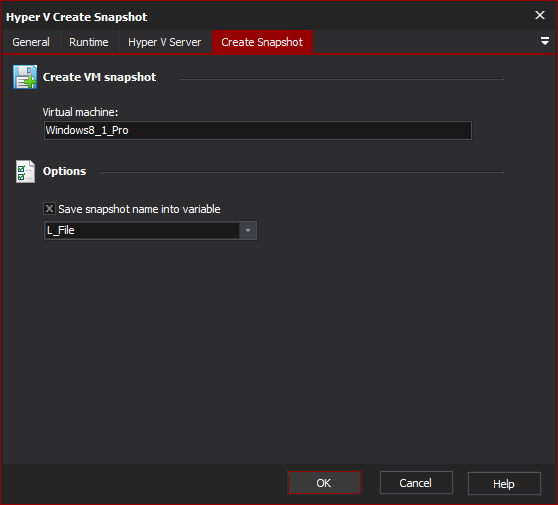Viewport: 558px width, 505px height.
Task: Open the tab list overflow menu icon
Action: [x=544, y=41]
